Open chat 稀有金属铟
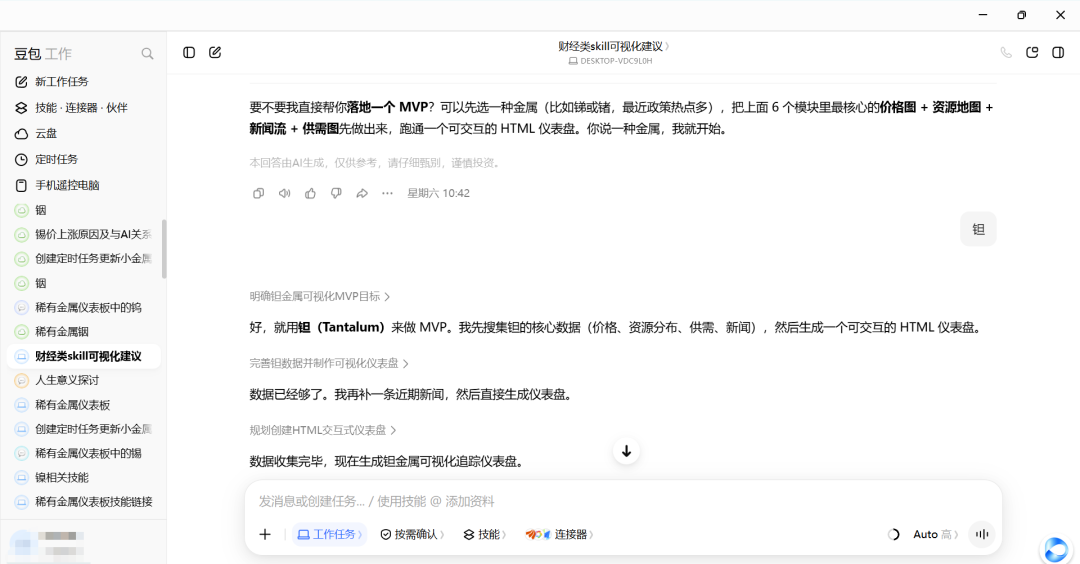This screenshot has width=1080, height=564. [x=83, y=331]
